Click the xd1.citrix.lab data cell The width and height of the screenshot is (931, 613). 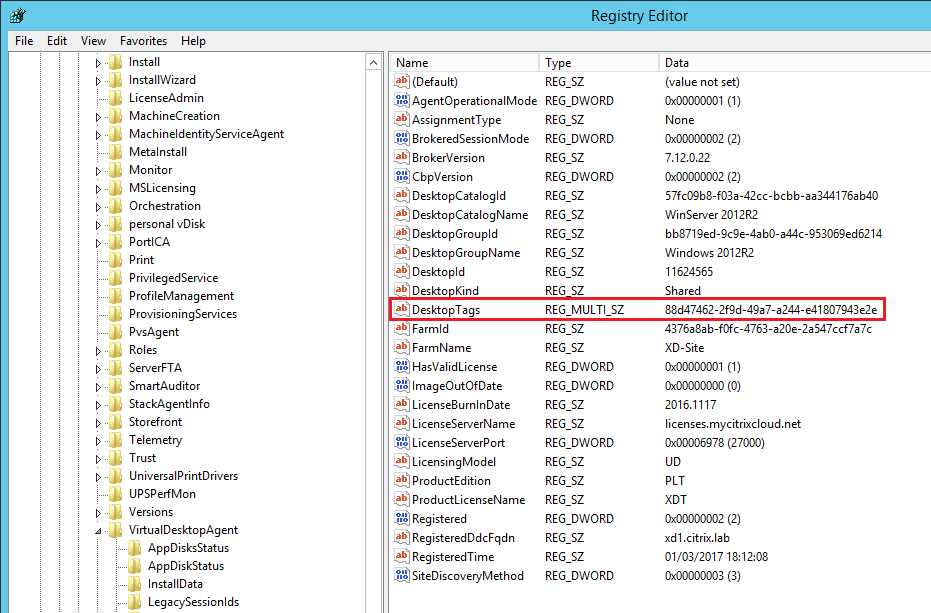click(697, 538)
